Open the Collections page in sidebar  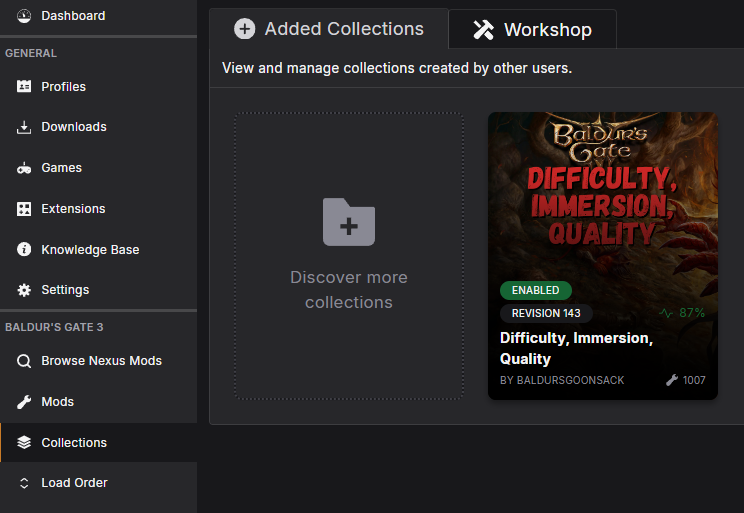[x=74, y=442]
